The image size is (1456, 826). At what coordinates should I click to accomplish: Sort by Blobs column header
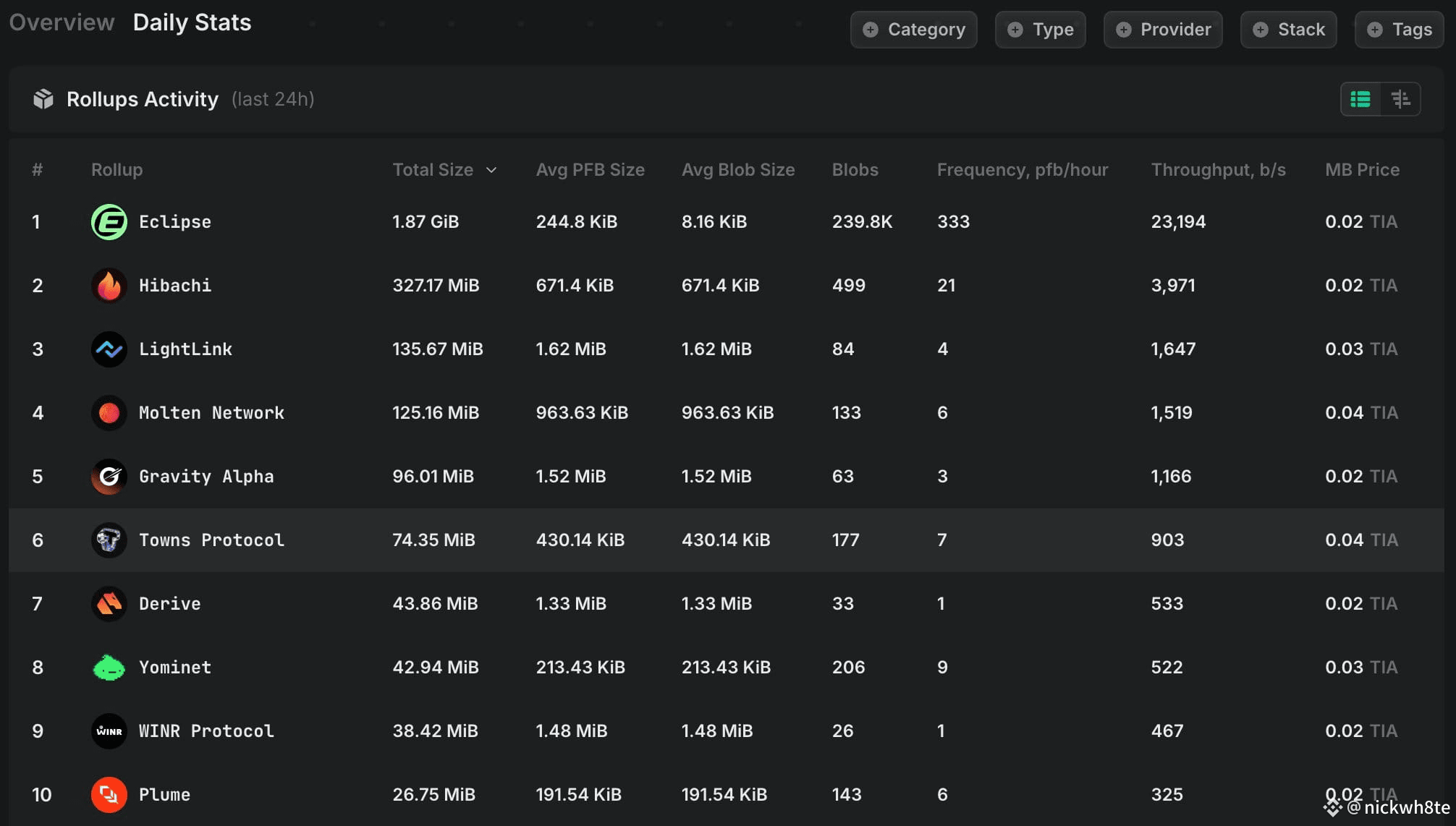click(855, 170)
